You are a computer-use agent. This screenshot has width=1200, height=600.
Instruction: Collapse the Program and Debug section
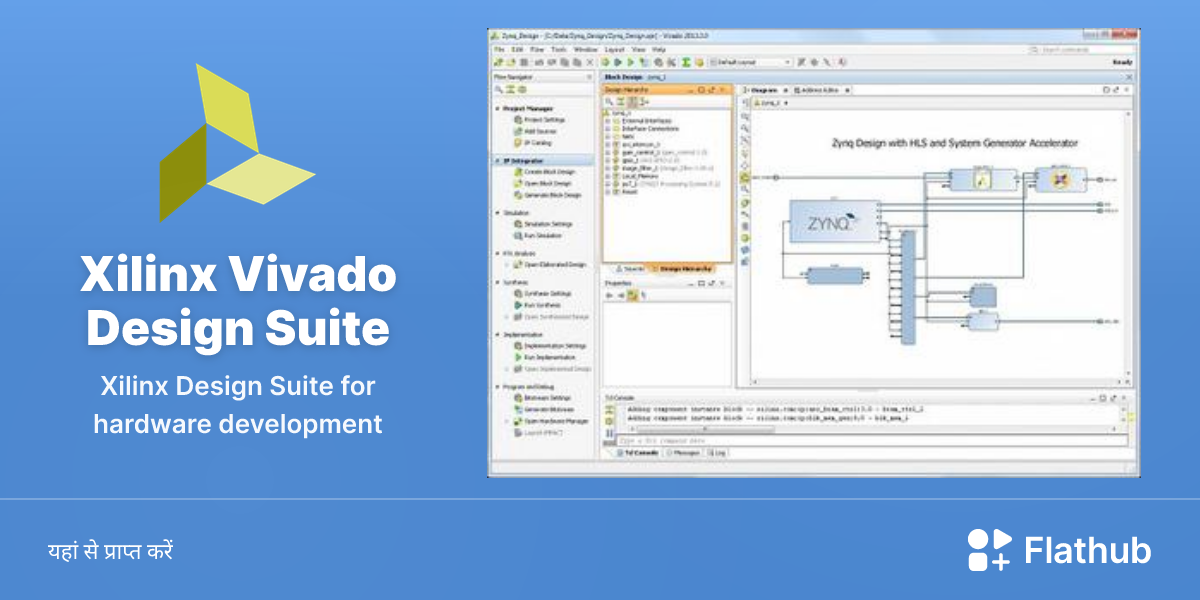click(498, 386)
